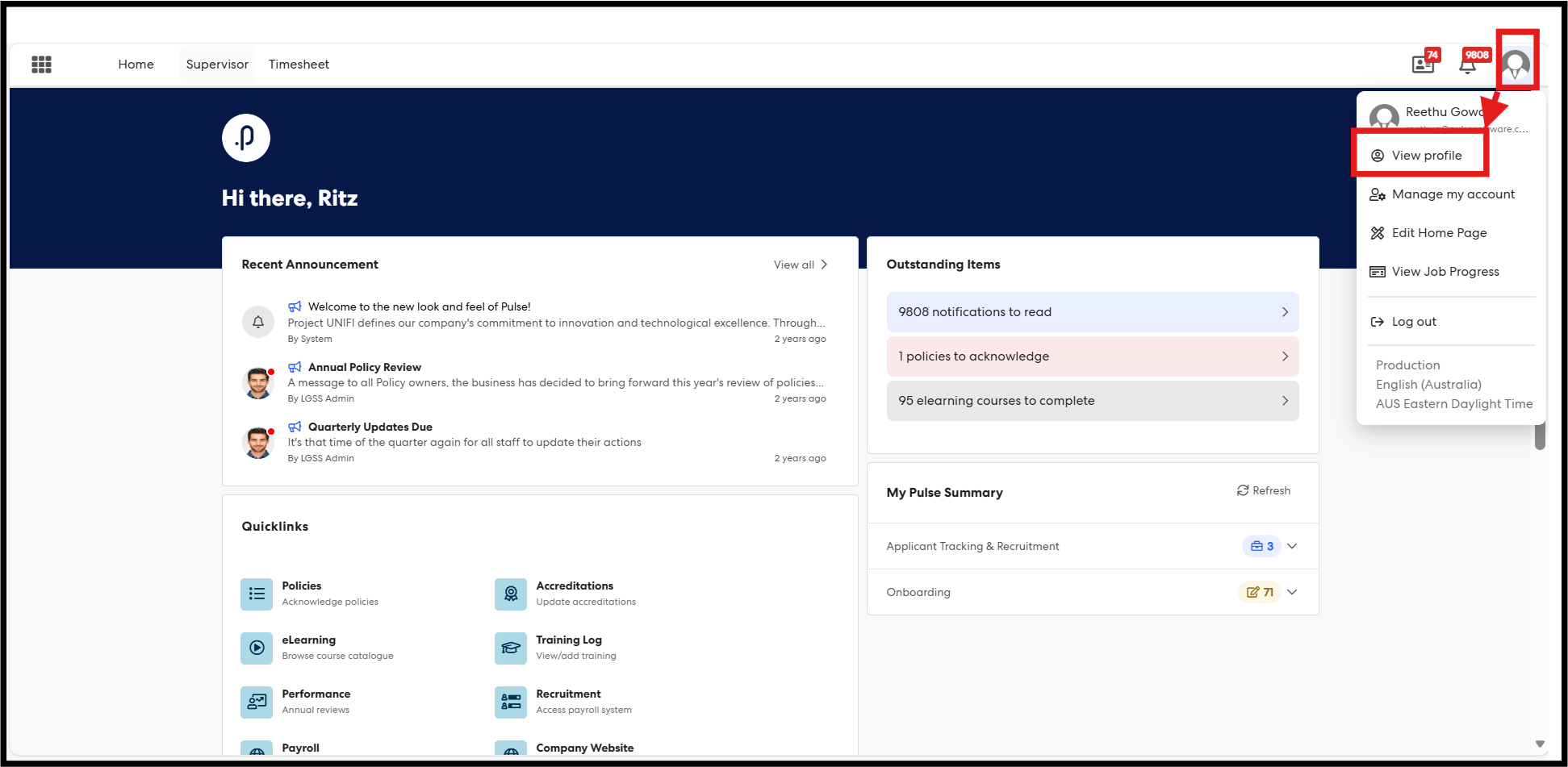Expand the Applicant Tracking & Recruitment section
Screen dimensions: 1568x767
(x=1292, y=546)
